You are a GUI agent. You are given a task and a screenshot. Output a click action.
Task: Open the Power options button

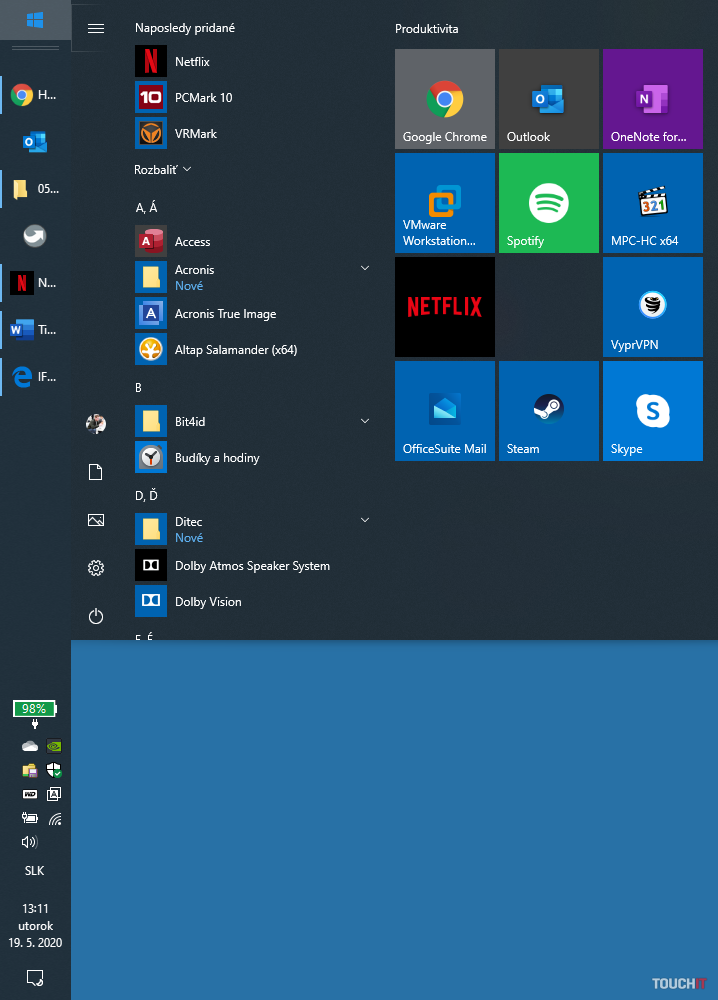96,616
